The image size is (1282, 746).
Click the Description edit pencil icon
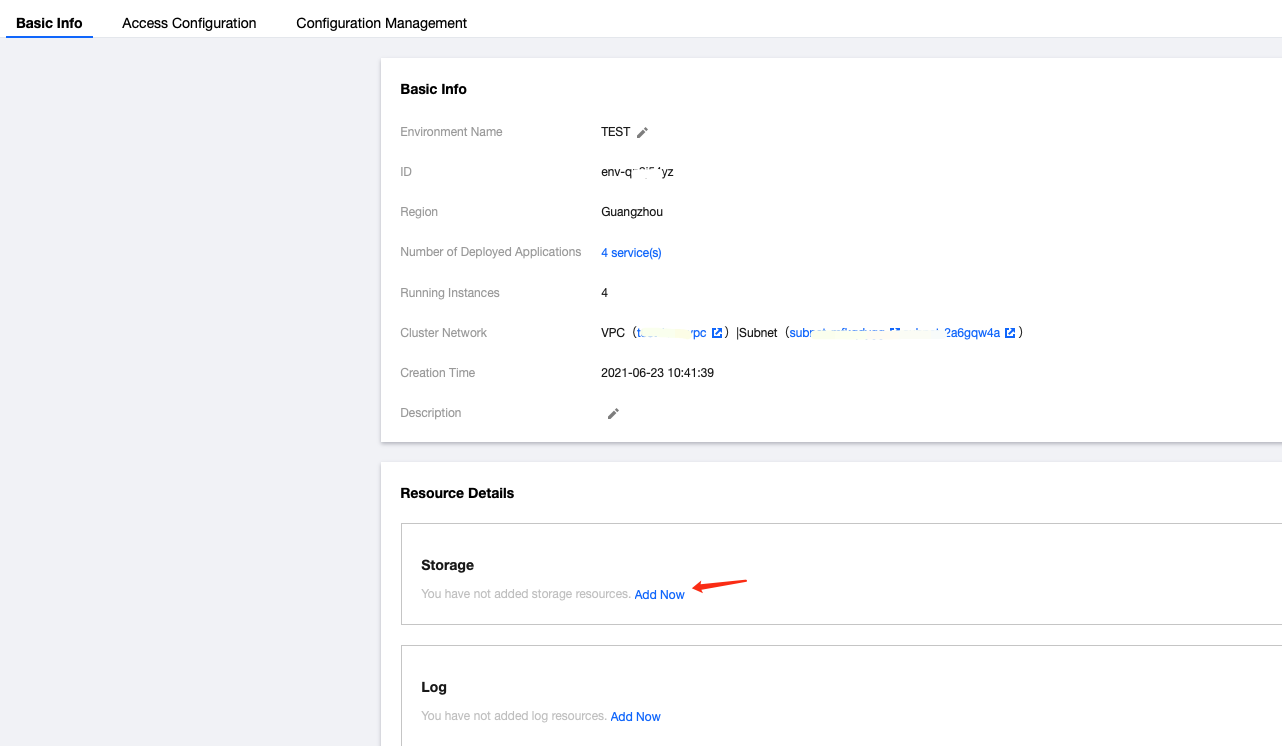613,413
